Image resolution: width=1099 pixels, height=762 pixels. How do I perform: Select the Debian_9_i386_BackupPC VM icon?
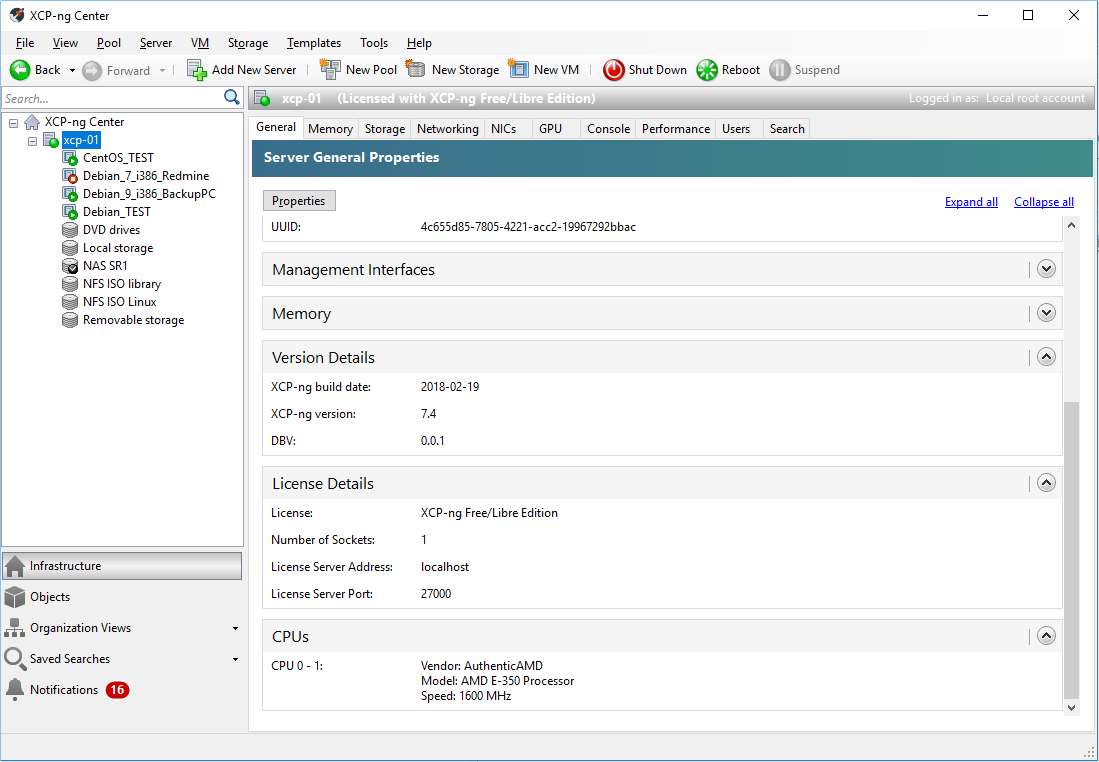(x=69, y=193)
